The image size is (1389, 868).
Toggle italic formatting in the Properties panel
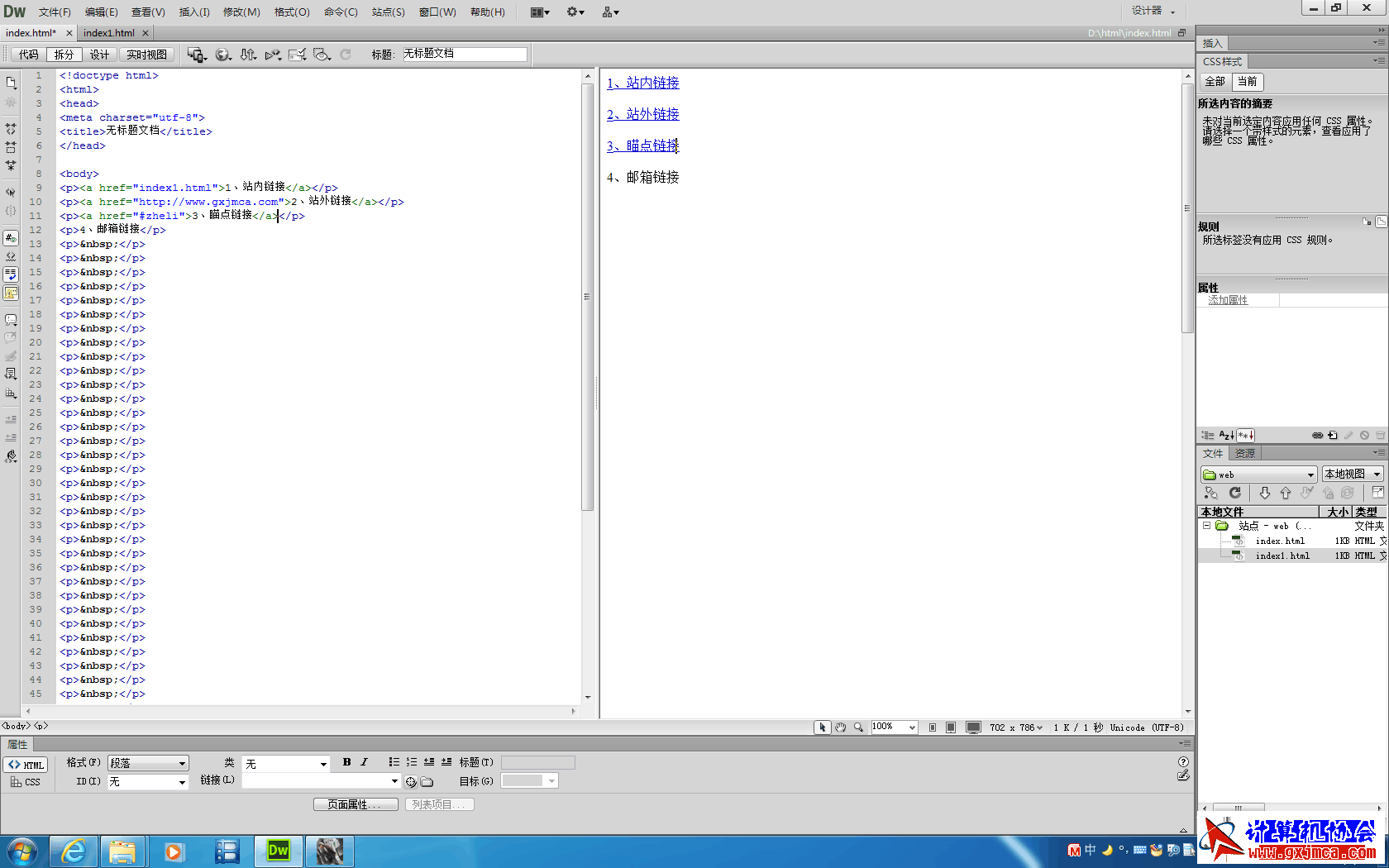364,762
